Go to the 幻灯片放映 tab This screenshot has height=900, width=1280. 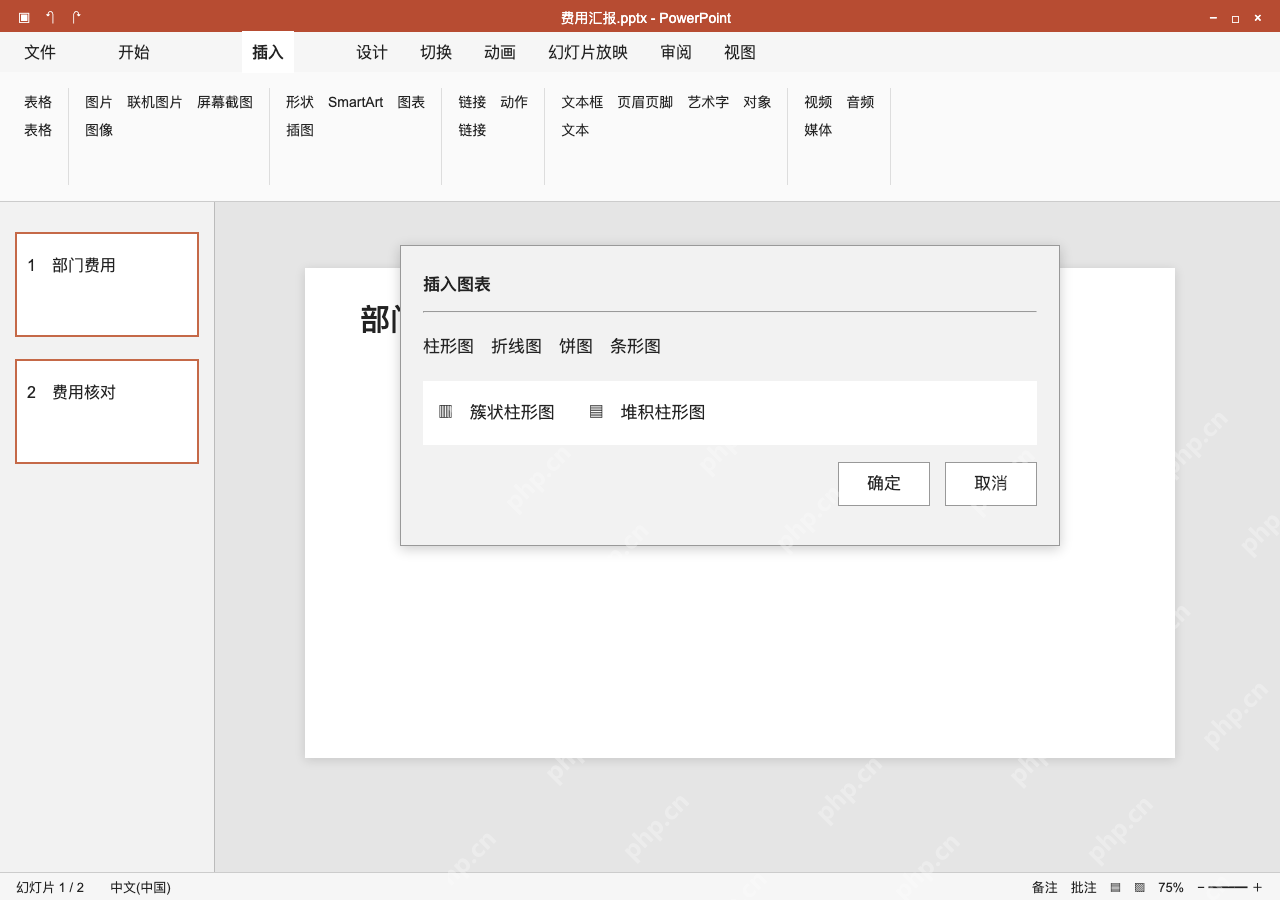(x=588, y=52)
